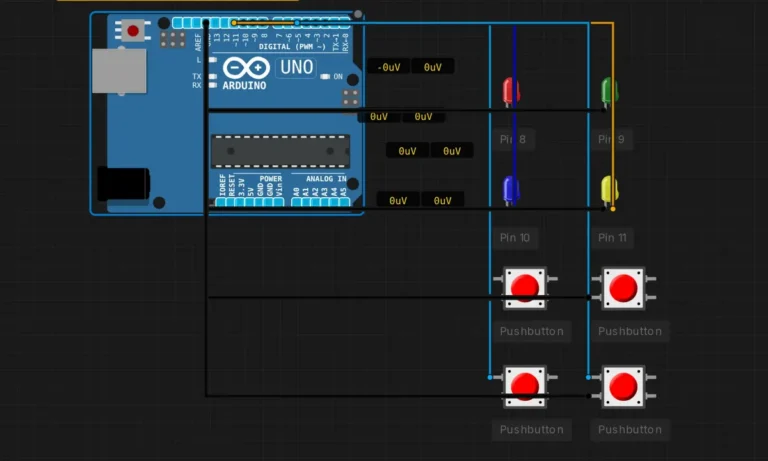Click the ON power indicator LED
The image size is (768, 461).
point(325,76)
